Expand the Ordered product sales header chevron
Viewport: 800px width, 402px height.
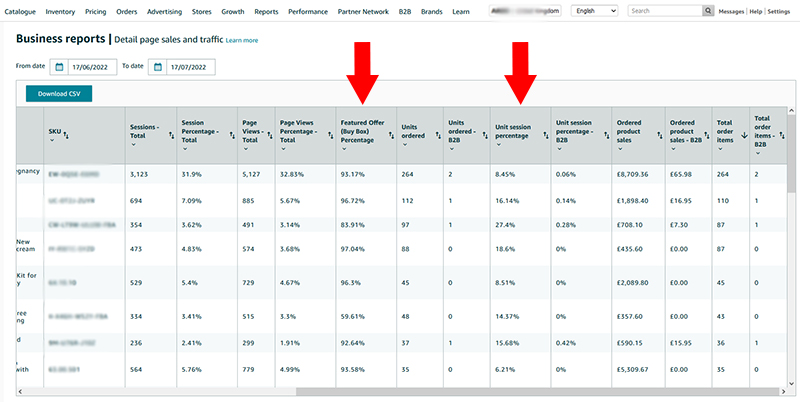(x=620, y=149)
